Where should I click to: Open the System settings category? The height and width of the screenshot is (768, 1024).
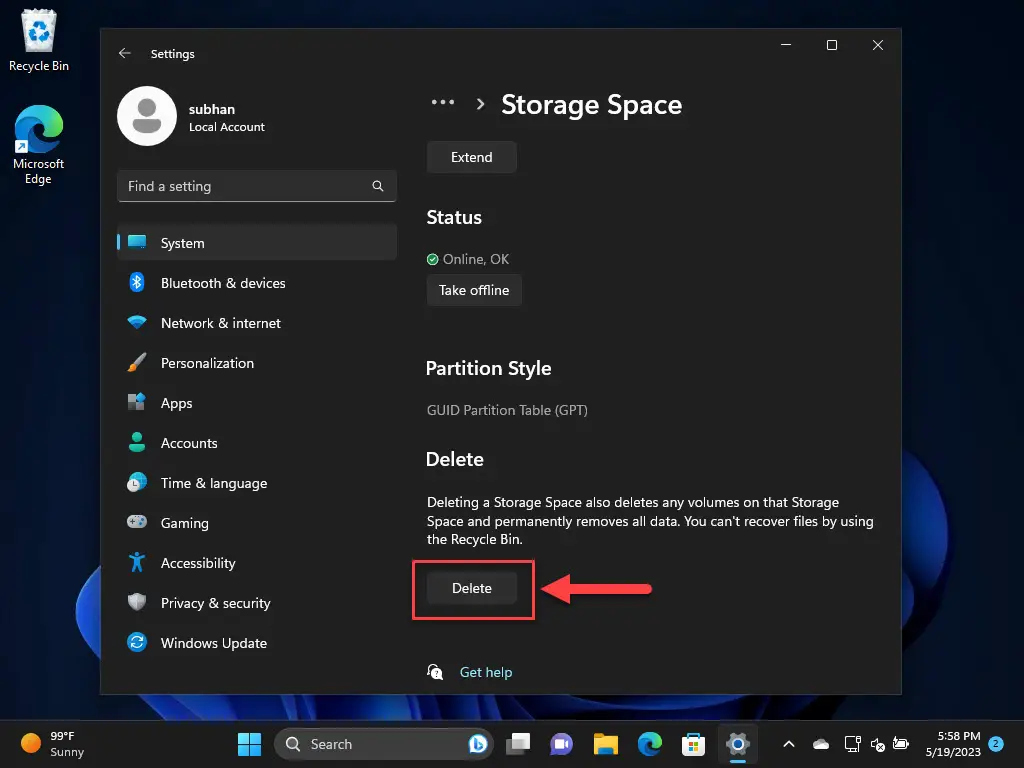[x=257, y=243]
